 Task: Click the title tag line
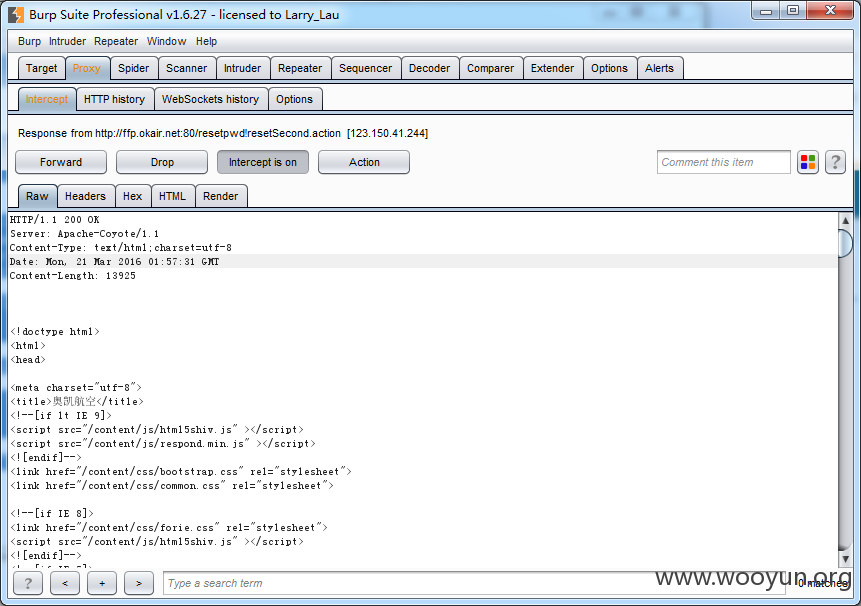77,402
